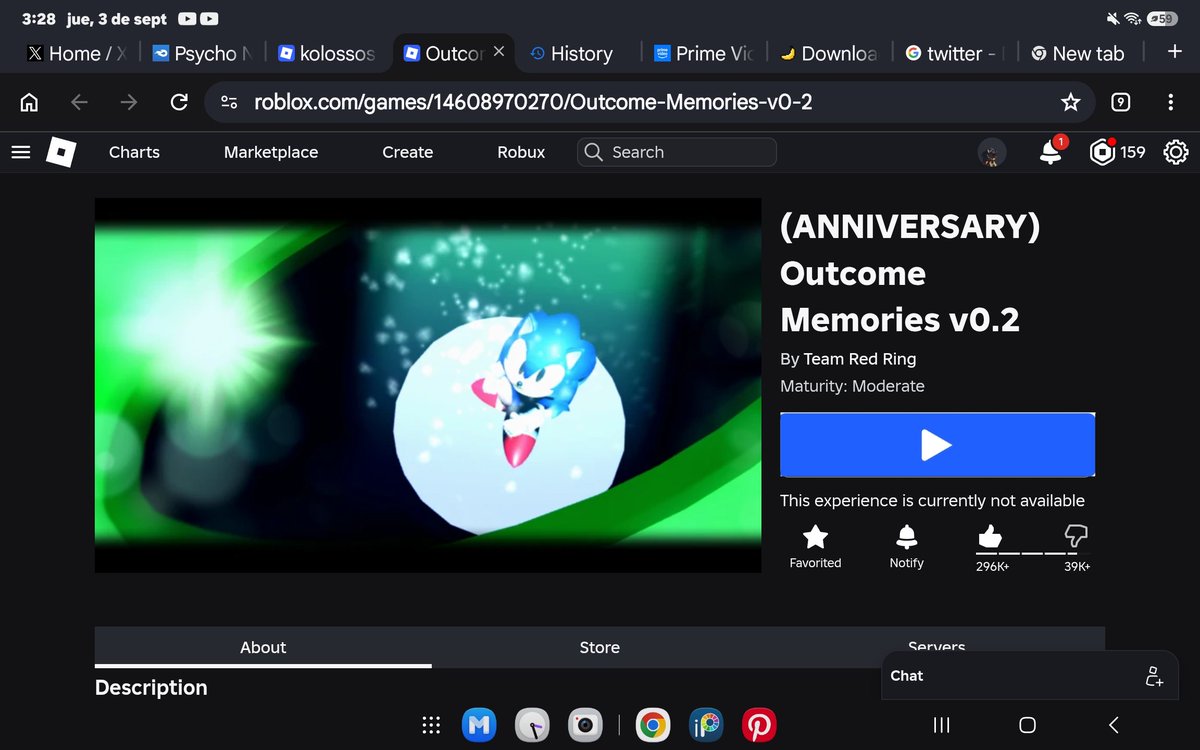Open Marketplace in Roblox navigation

tap(271, 152)
